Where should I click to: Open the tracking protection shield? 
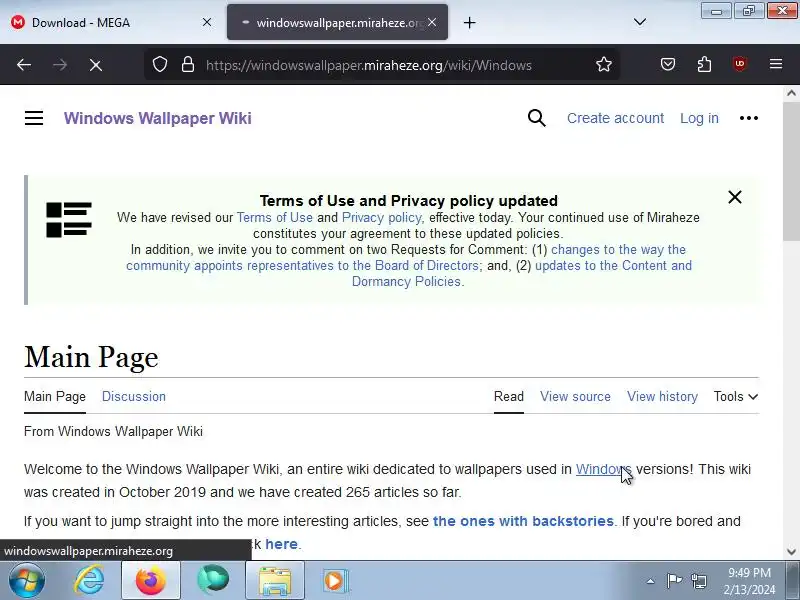pyautogui.click(x=160, y=64)
